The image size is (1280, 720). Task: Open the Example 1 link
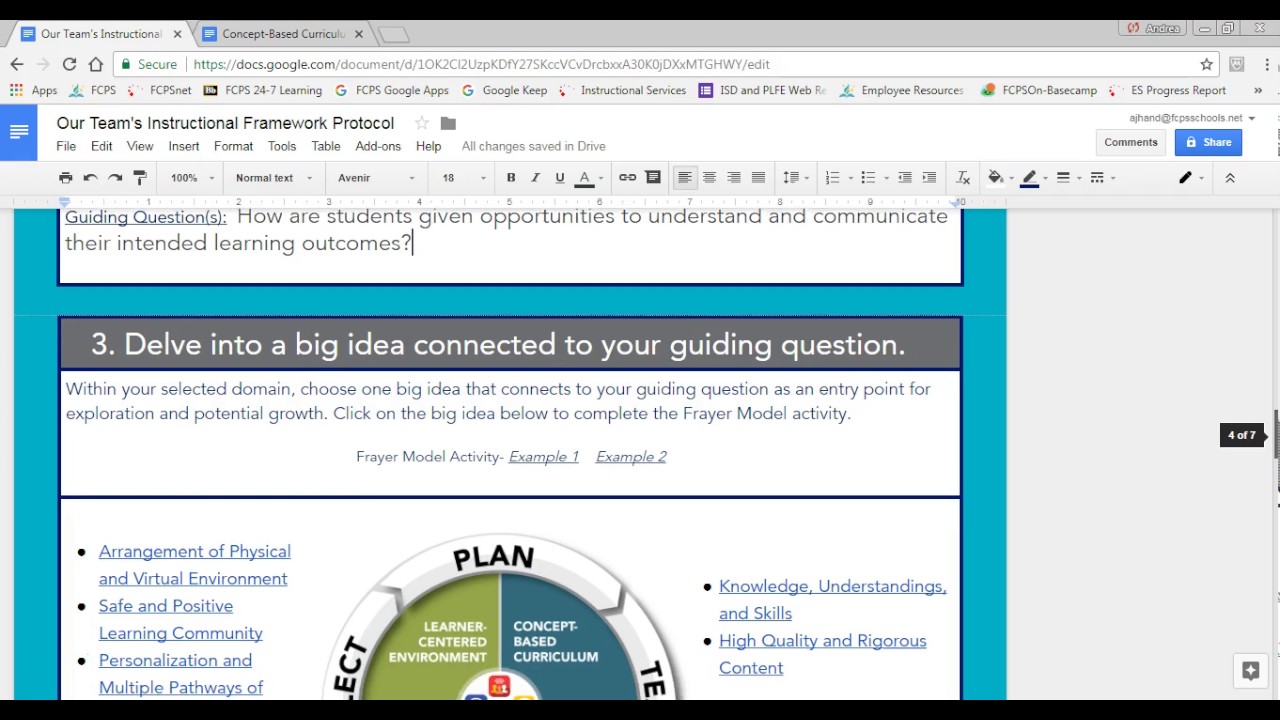544,457
